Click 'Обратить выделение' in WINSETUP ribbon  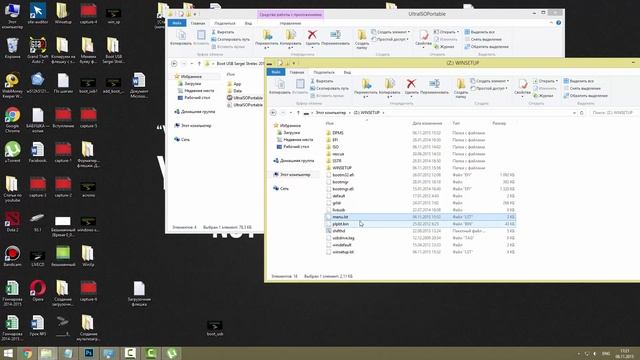tap(586, 96)
